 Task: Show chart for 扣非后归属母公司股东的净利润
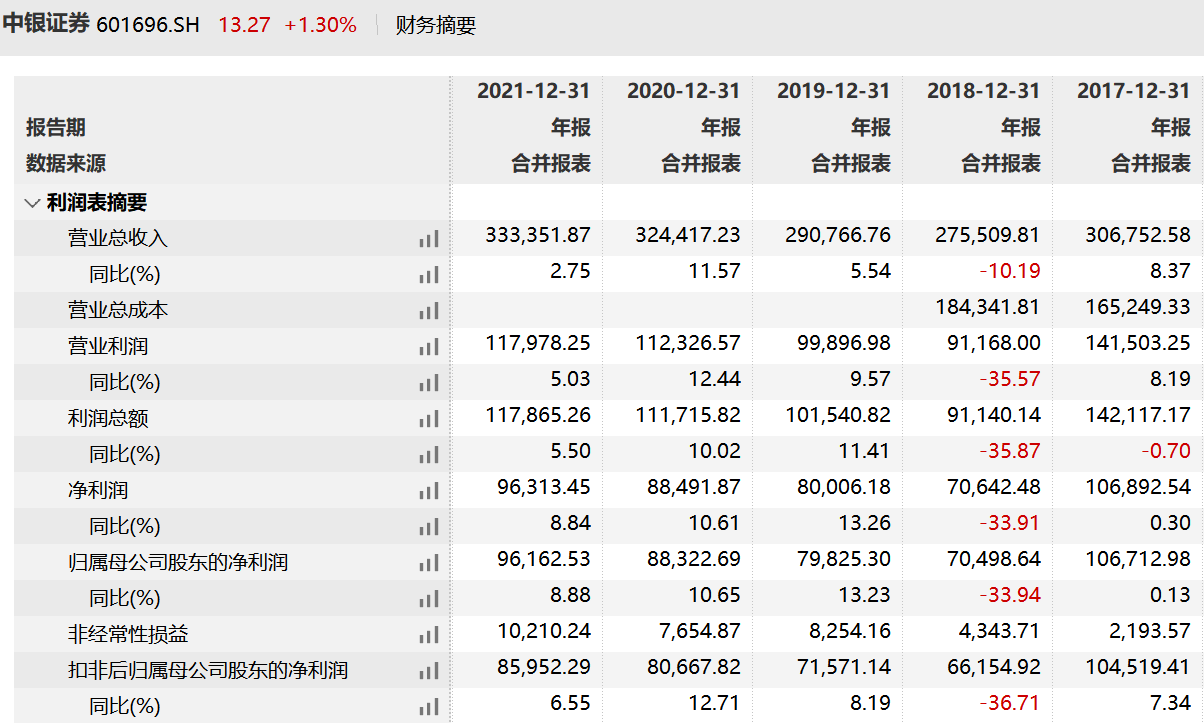429,671
